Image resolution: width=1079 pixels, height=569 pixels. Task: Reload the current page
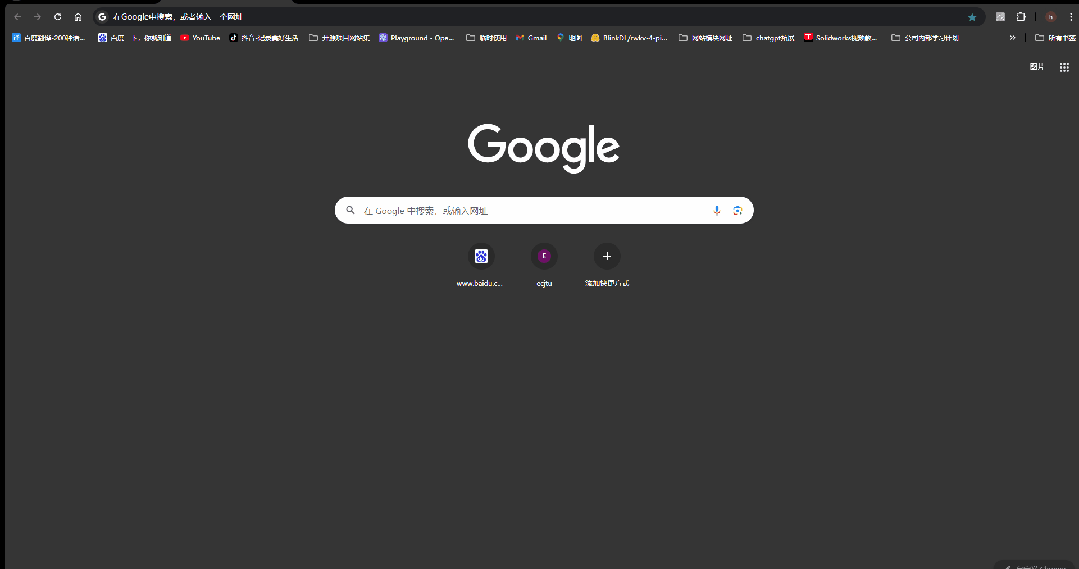(x=58, y=17)
